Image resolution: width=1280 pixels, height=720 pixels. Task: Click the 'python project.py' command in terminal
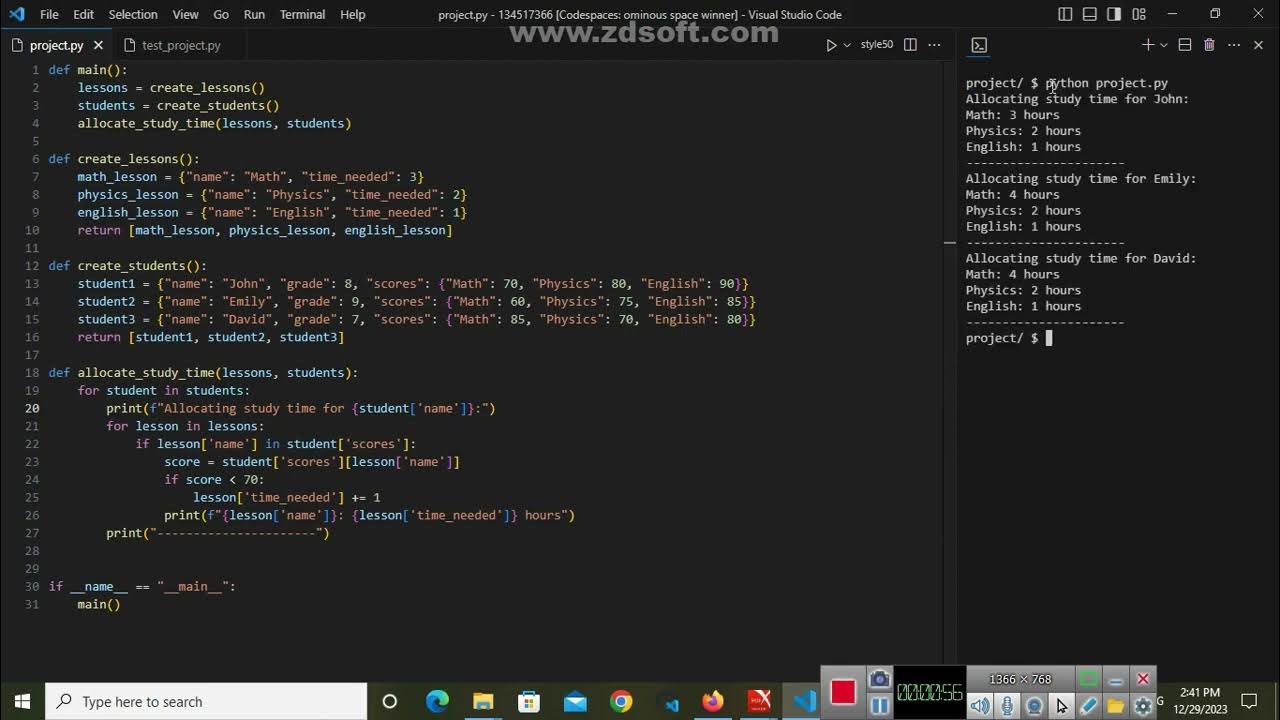pos(1106,83)
